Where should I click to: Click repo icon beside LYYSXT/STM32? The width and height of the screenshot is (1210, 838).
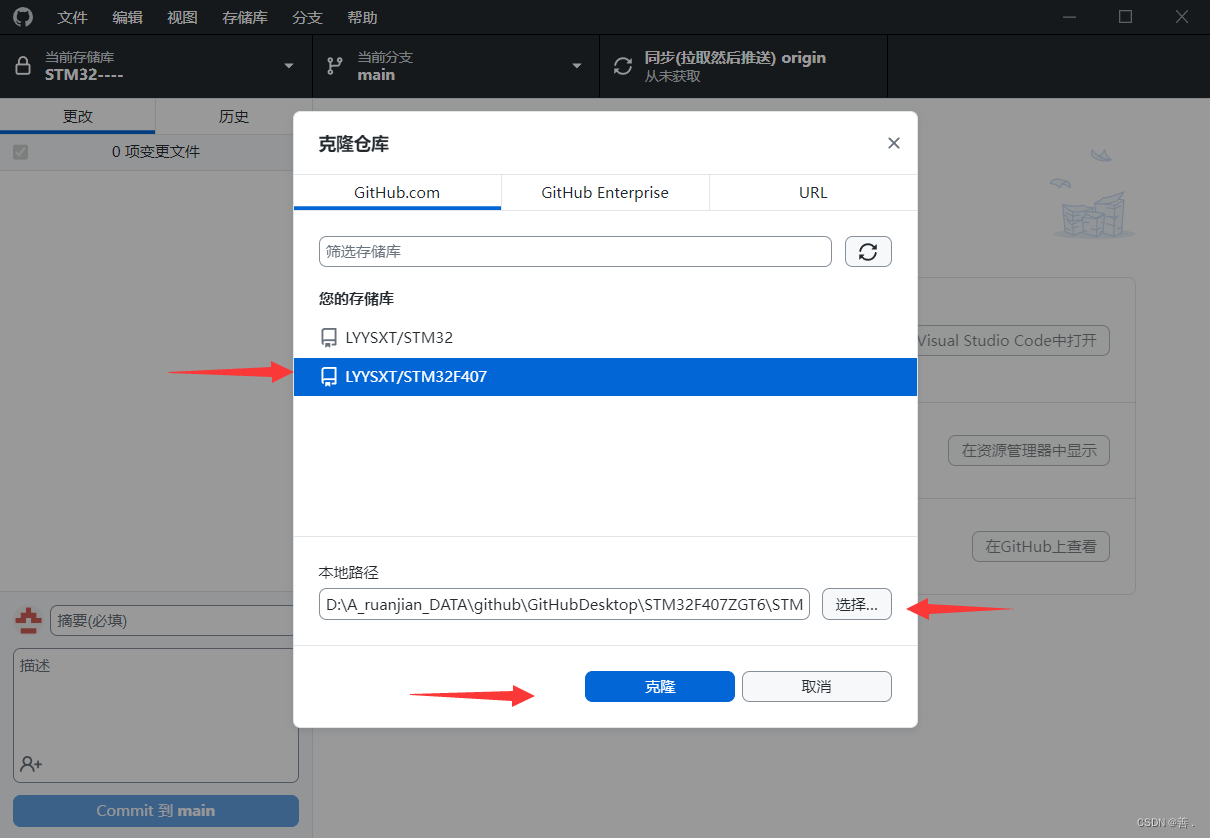328,338
